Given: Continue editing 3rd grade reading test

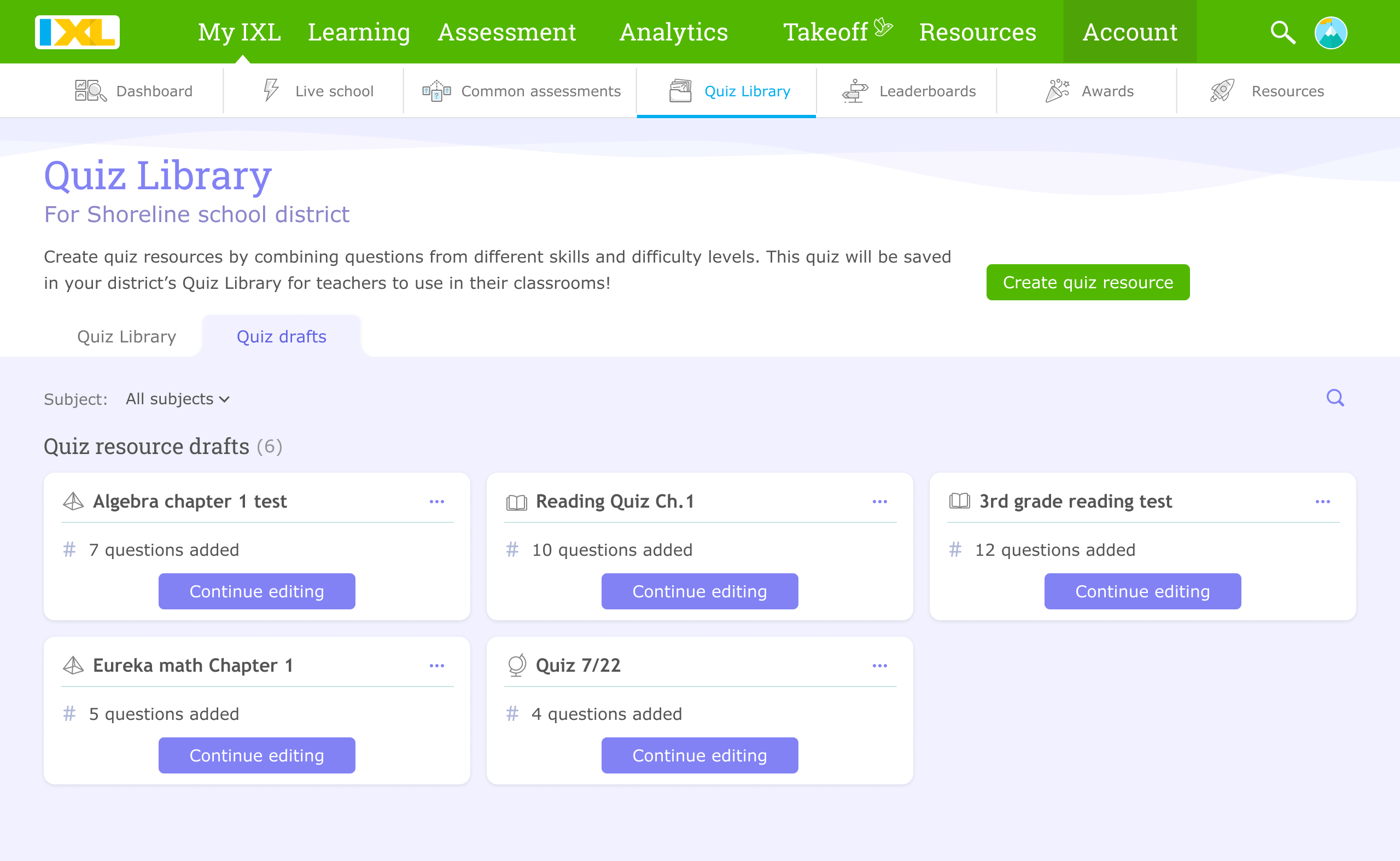Looking at the screenshot, I should tap(1142, 591).
